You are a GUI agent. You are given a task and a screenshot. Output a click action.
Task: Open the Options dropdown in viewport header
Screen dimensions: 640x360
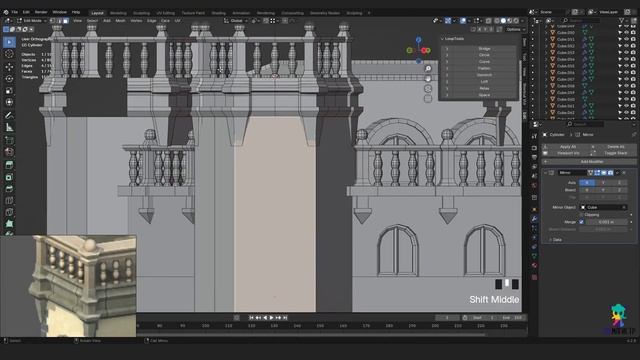coord(515,29)
